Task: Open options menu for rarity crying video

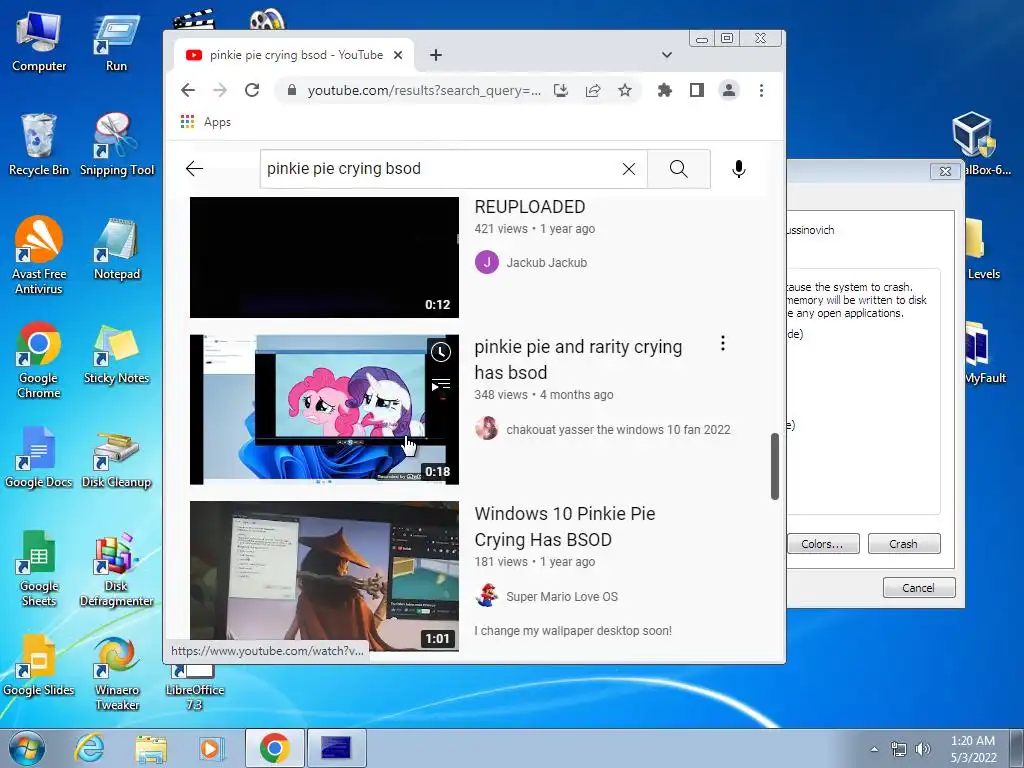Action: [x=722, y=344]
